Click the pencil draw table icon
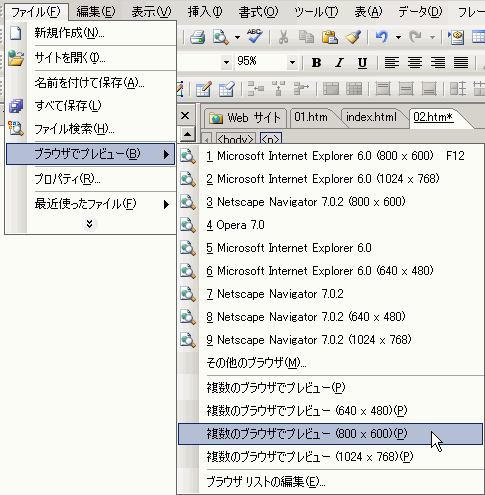This screenshot has height=495, width=485. (204, 89)
